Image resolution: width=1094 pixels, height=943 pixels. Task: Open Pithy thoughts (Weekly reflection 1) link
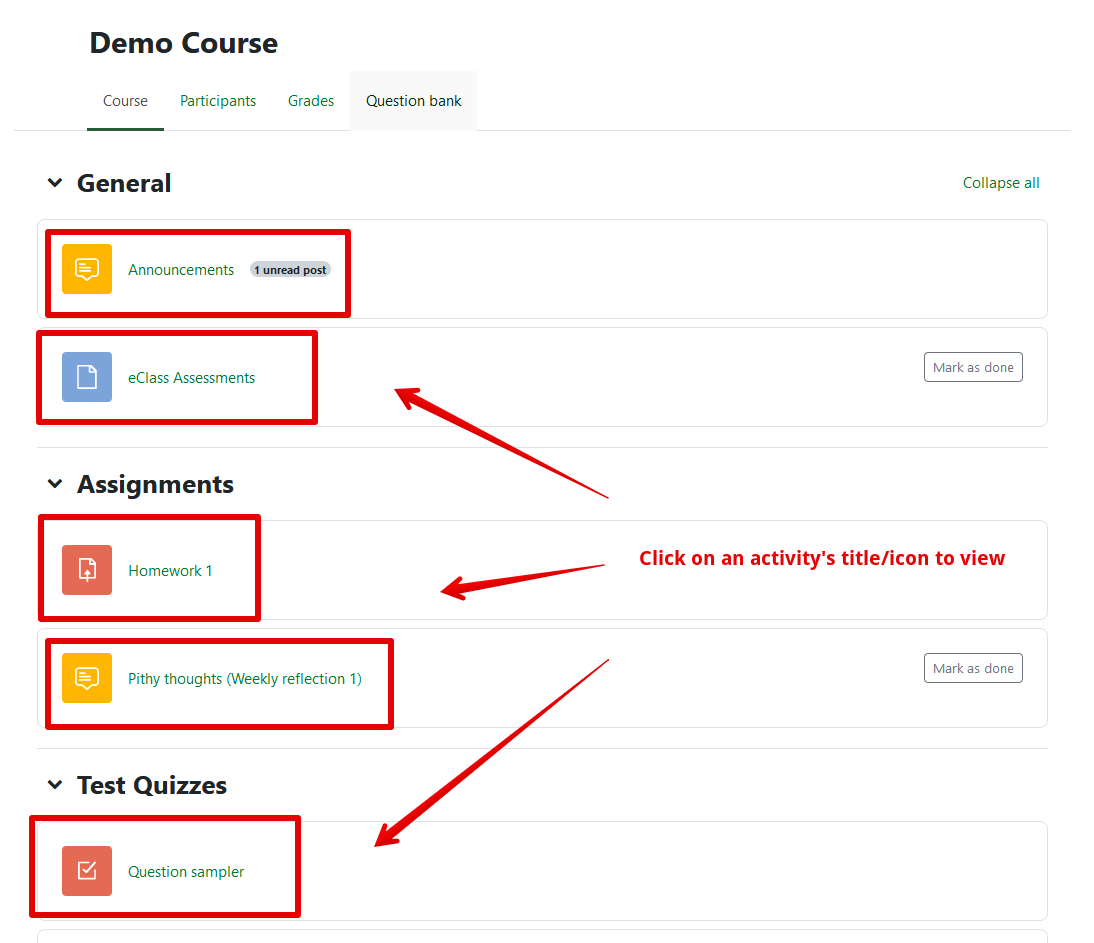click(245, 679)
